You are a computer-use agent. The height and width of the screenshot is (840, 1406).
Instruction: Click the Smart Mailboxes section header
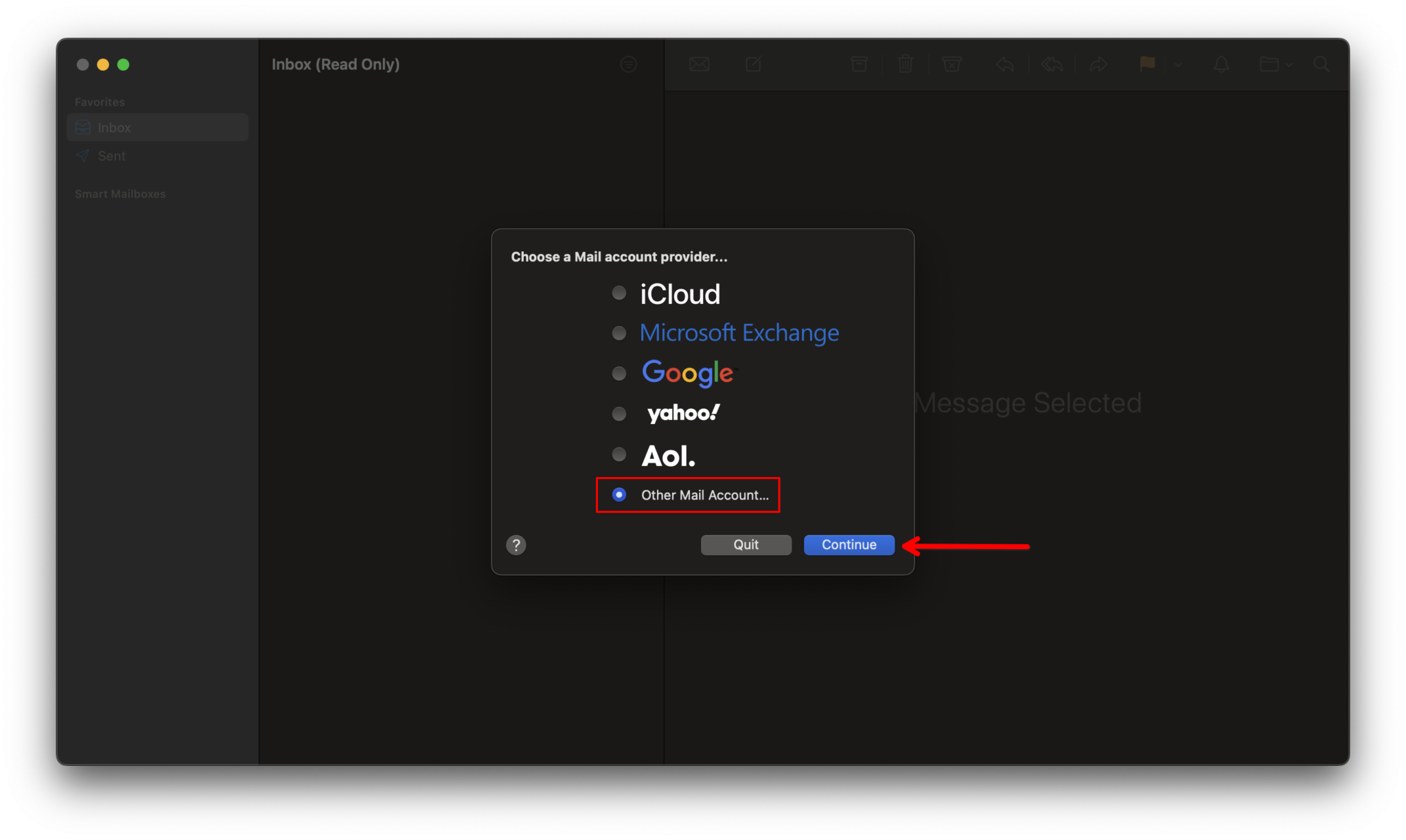pos(120,194)
